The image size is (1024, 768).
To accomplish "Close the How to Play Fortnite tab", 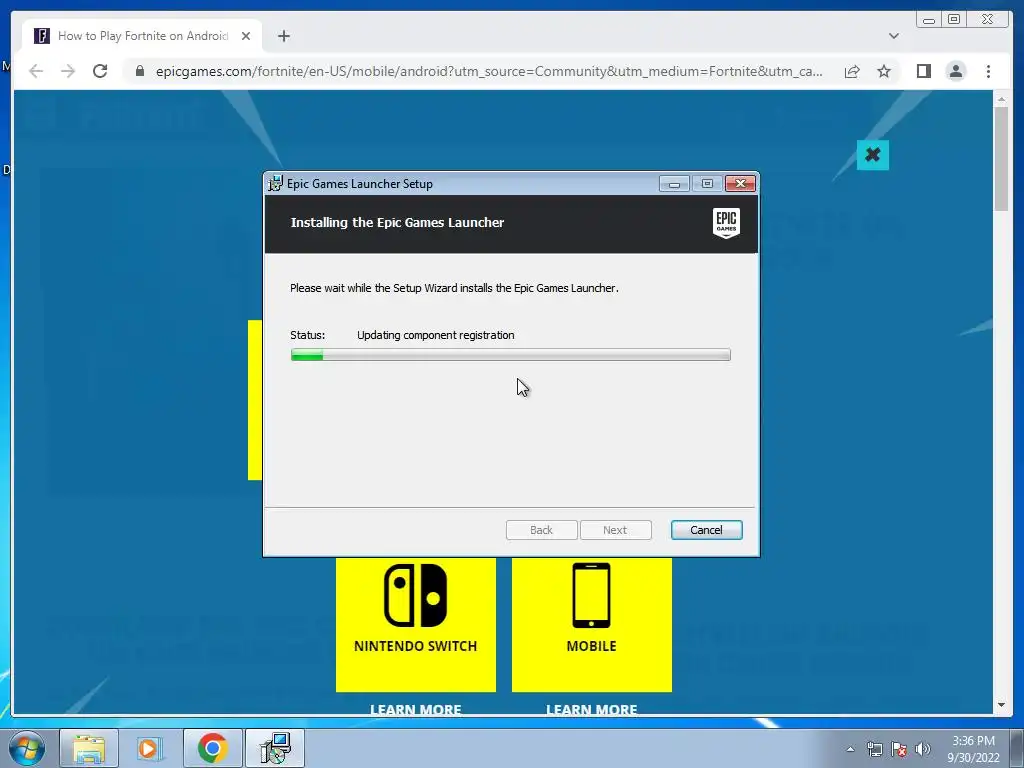I will point(246,36).
